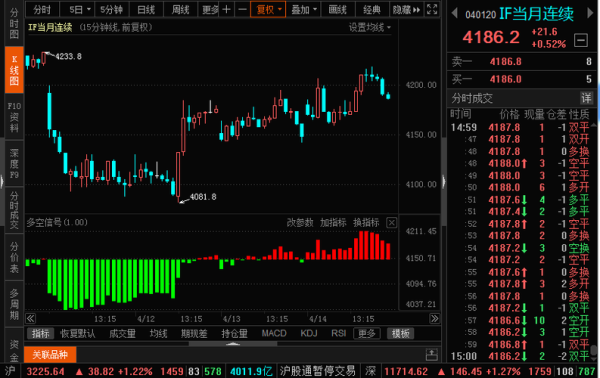Open 分时成交 sidebar tab
This screenshot has width=600, height=378.
click(x=14, y=210)
